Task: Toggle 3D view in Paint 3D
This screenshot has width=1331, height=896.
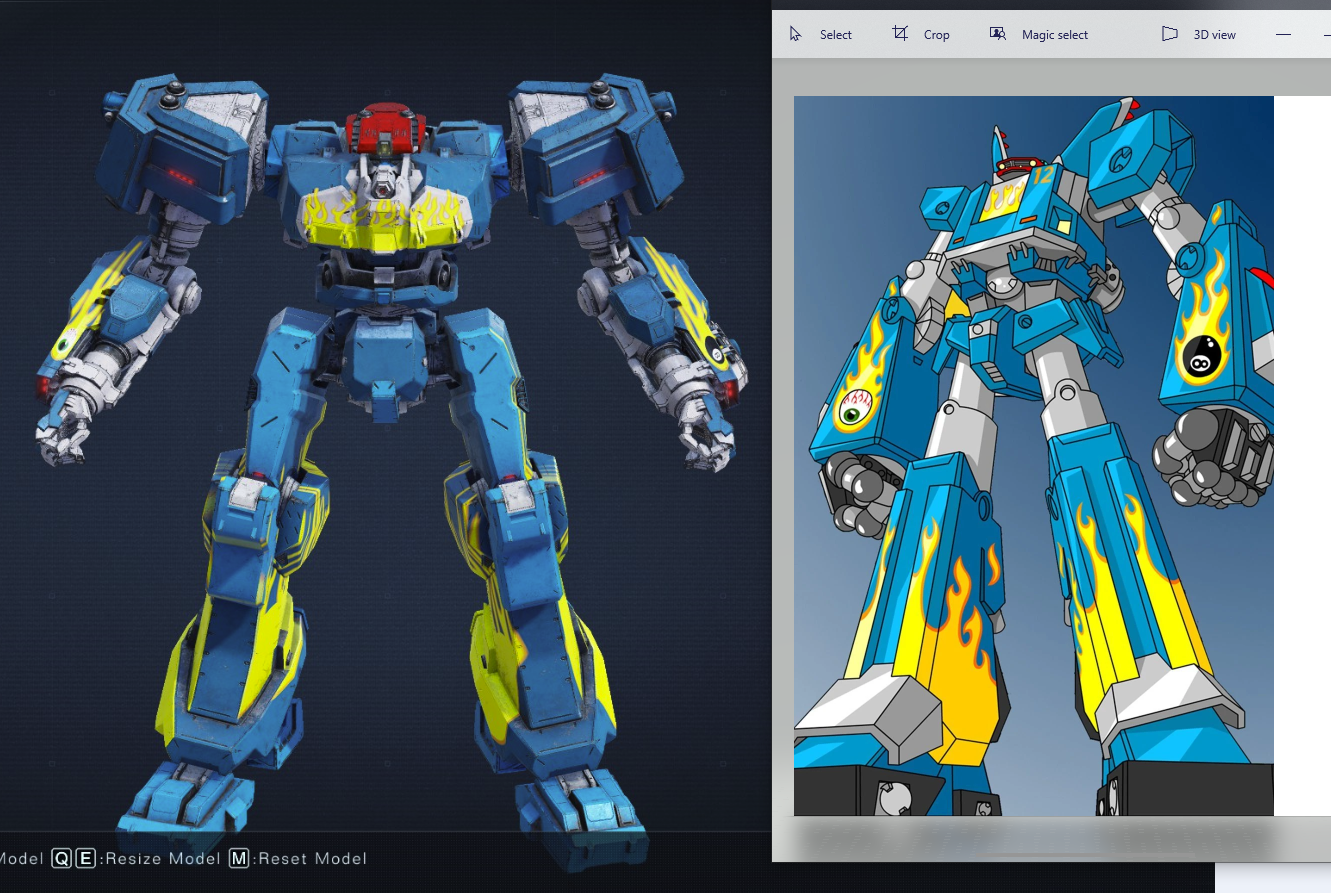Action: 1198,35
